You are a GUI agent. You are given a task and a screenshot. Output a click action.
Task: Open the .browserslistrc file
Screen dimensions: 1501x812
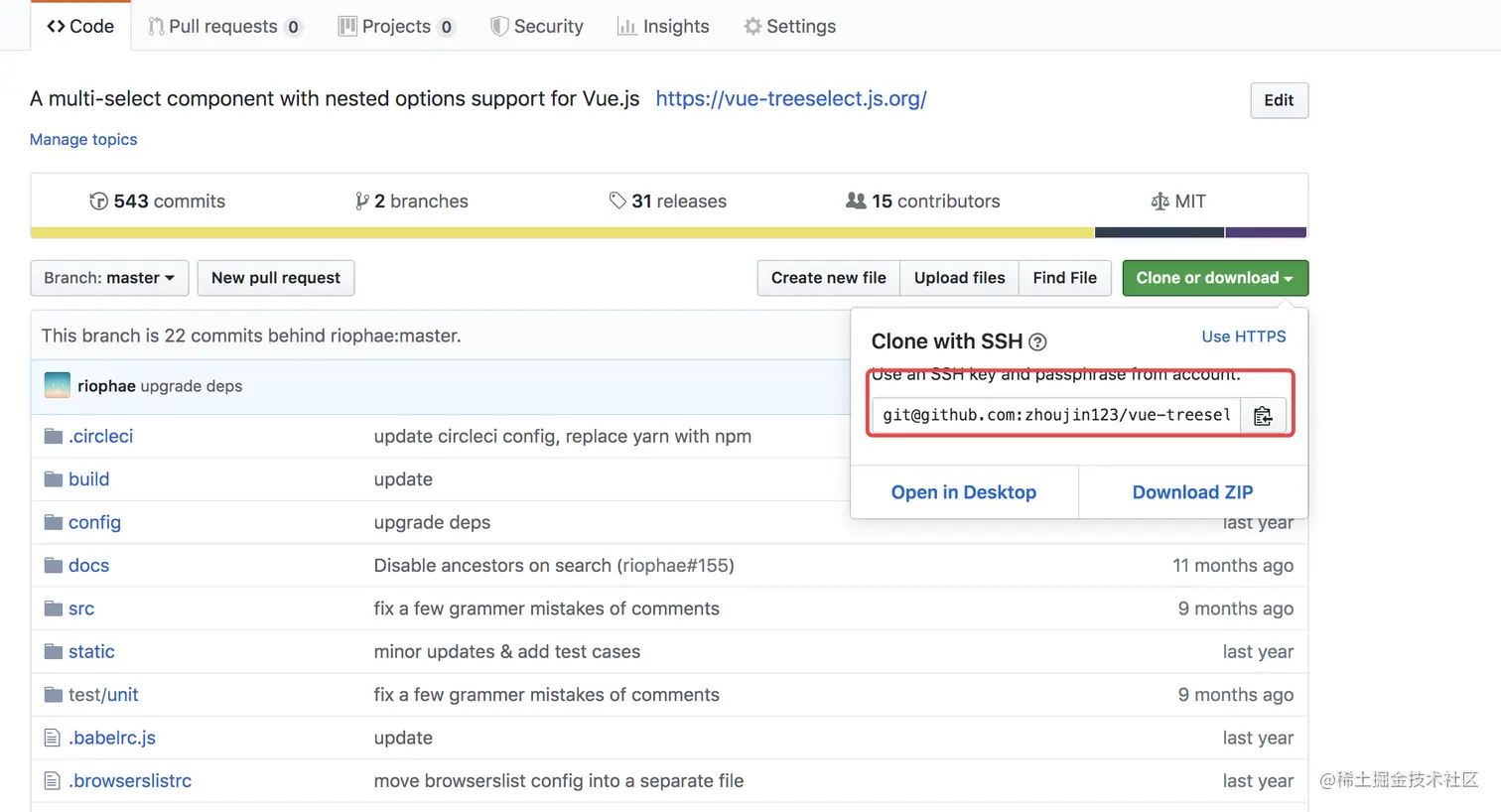(x=130, y=781)
